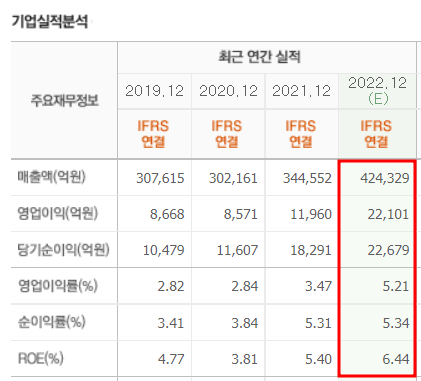Select operating profit value 8,668
421x381 pixels.
(167, 214)
